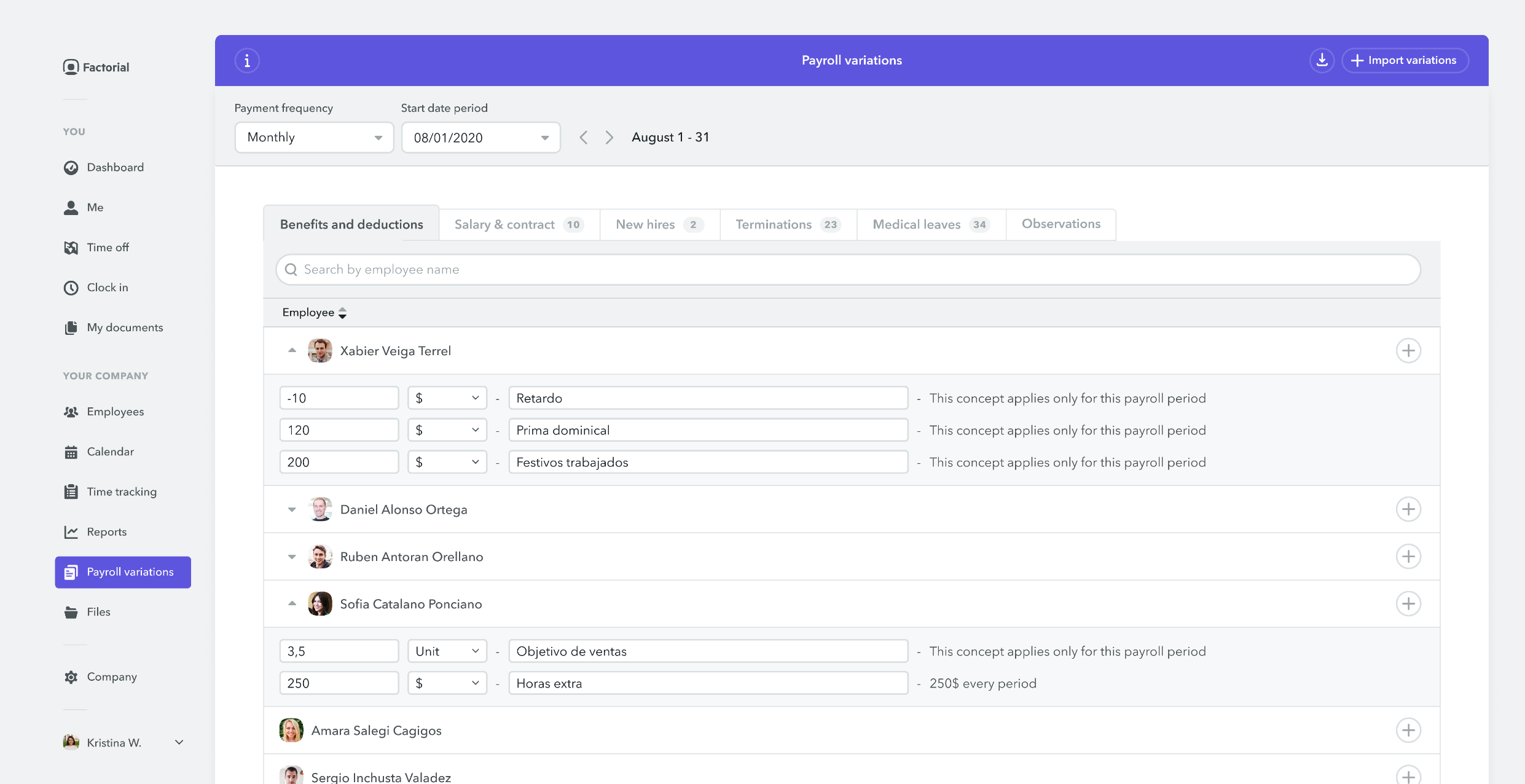Switch to the Salary & contract tab
The width and height of the screenshot is (1525, 784).
pyautogui.click(x=519, y=224)
